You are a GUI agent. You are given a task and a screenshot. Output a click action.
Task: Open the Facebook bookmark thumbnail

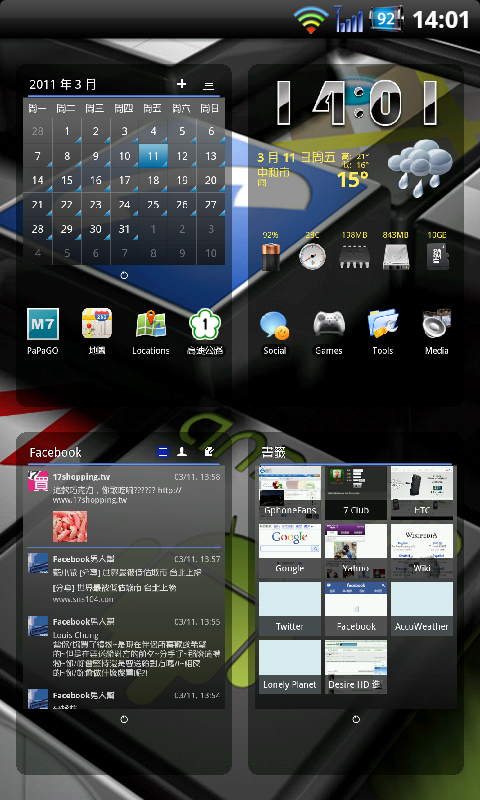(x=356, y=608)
